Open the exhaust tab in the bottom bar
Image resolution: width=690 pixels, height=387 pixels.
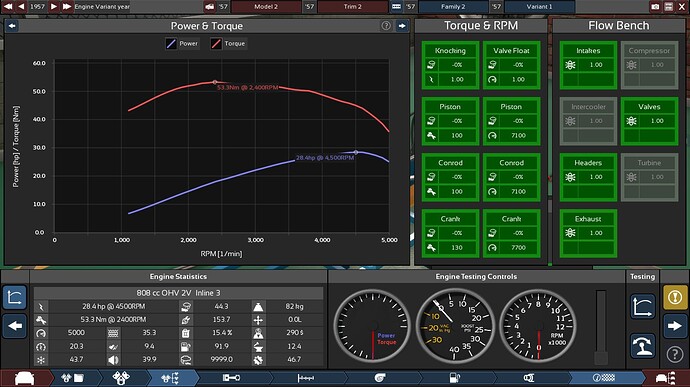click(x=529, y=378)
